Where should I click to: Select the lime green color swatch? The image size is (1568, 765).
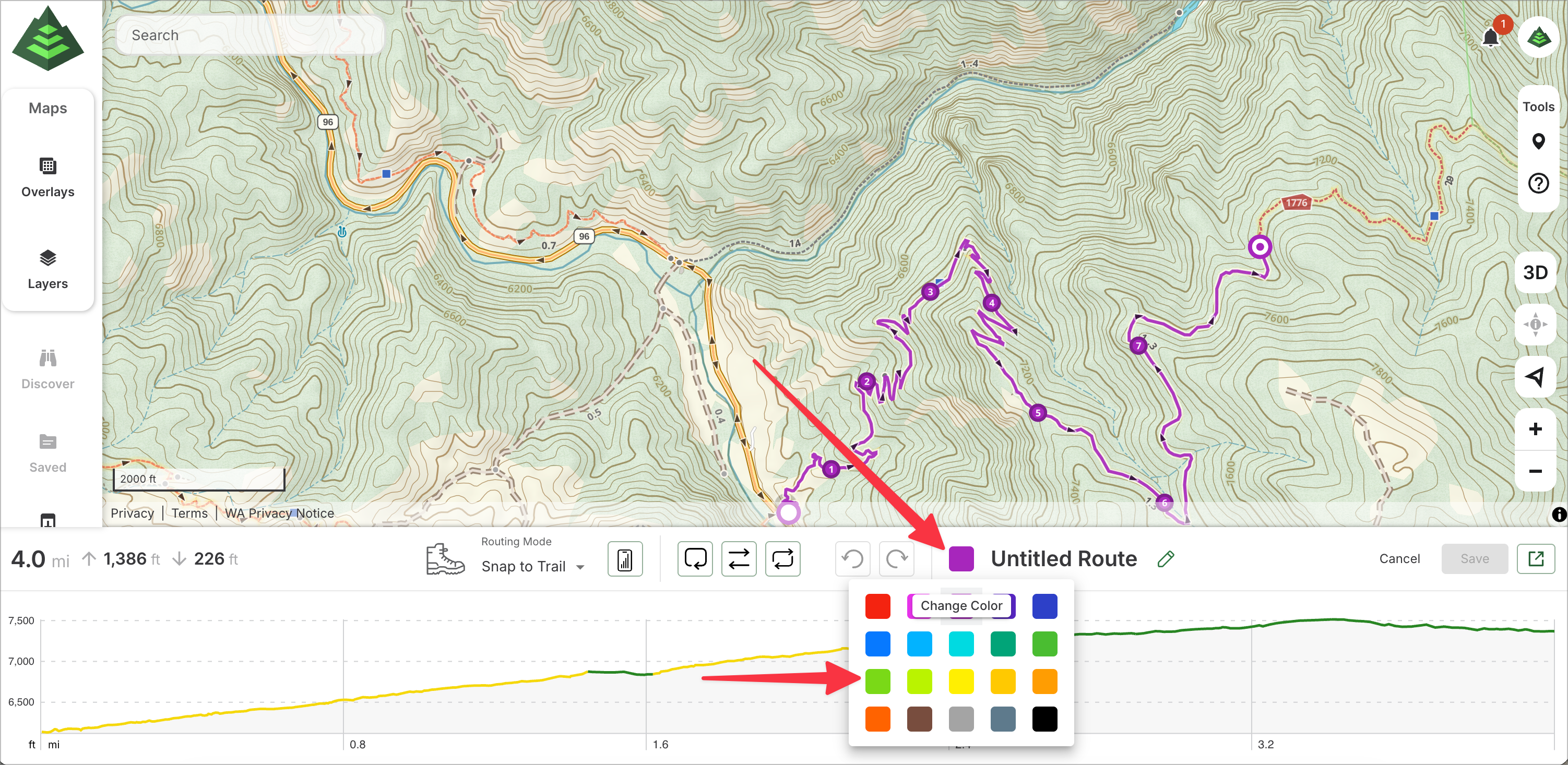coord(877,681)
